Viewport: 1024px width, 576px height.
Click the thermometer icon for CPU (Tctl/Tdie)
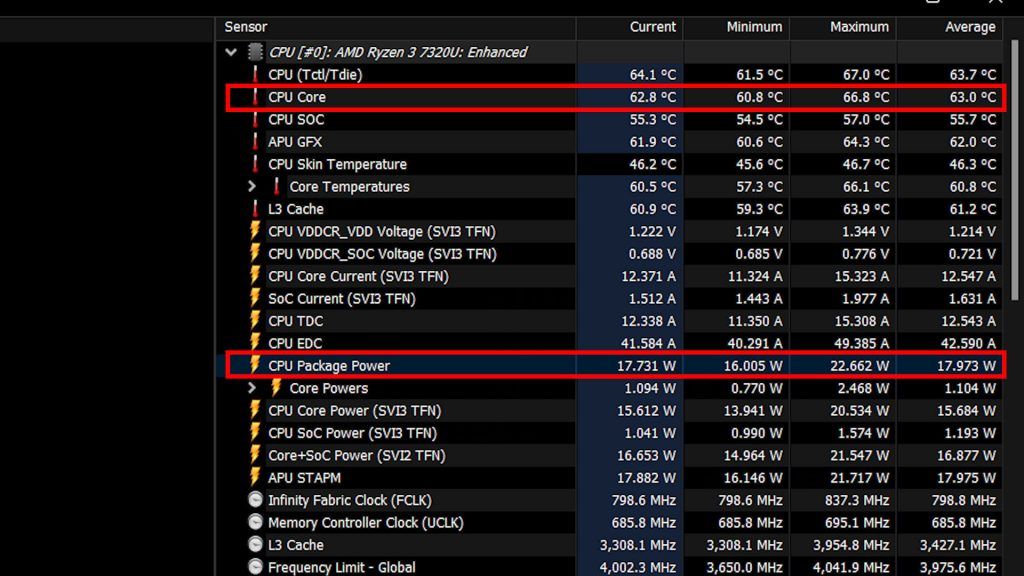tap(255, 74)
